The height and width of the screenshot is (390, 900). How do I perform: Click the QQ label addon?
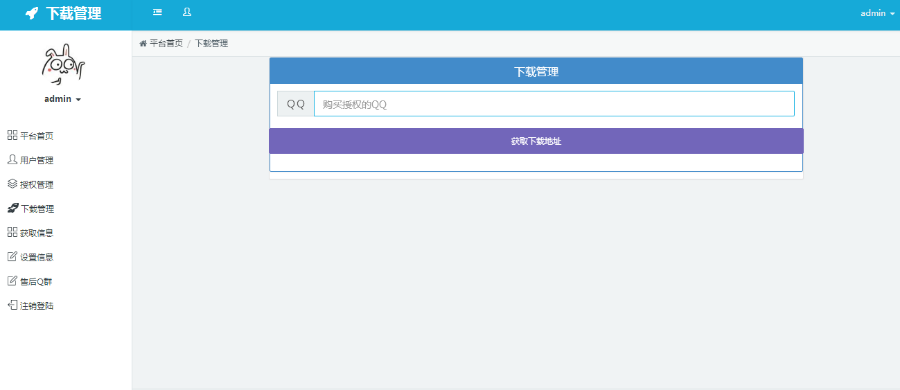tap(296, 104)
